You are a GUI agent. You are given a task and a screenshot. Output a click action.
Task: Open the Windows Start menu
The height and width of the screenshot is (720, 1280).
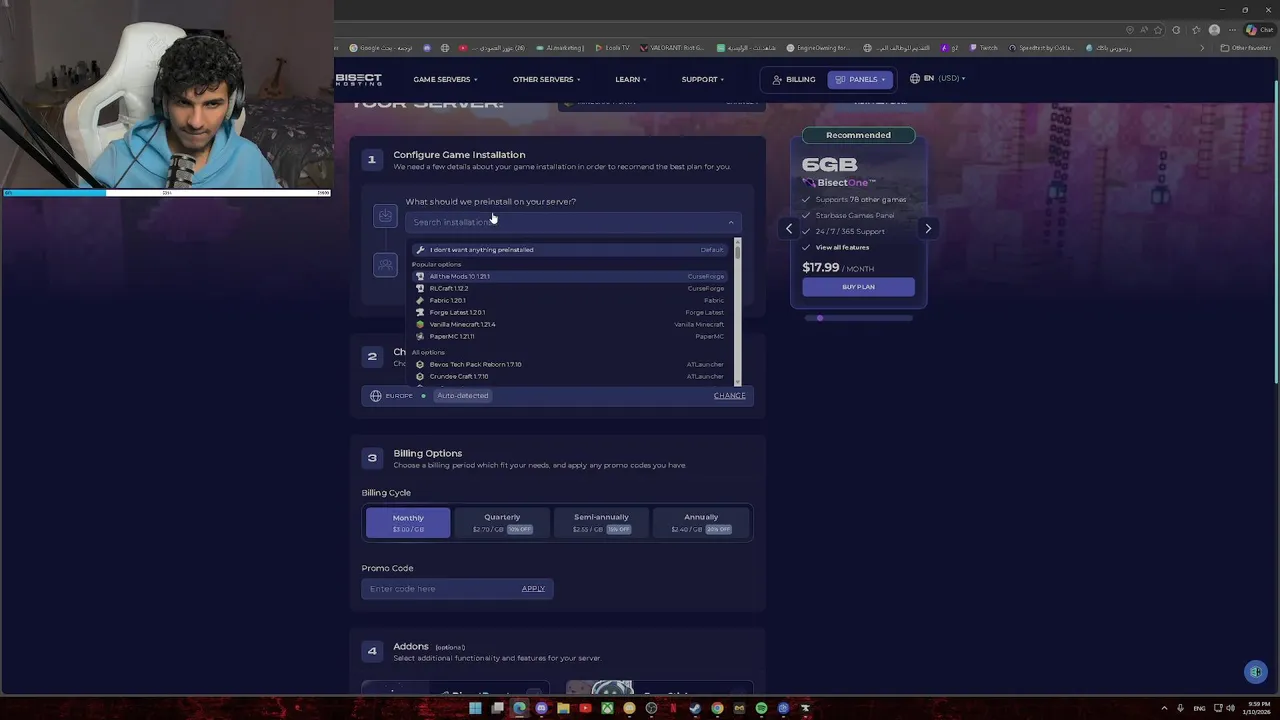click(475, 708)
